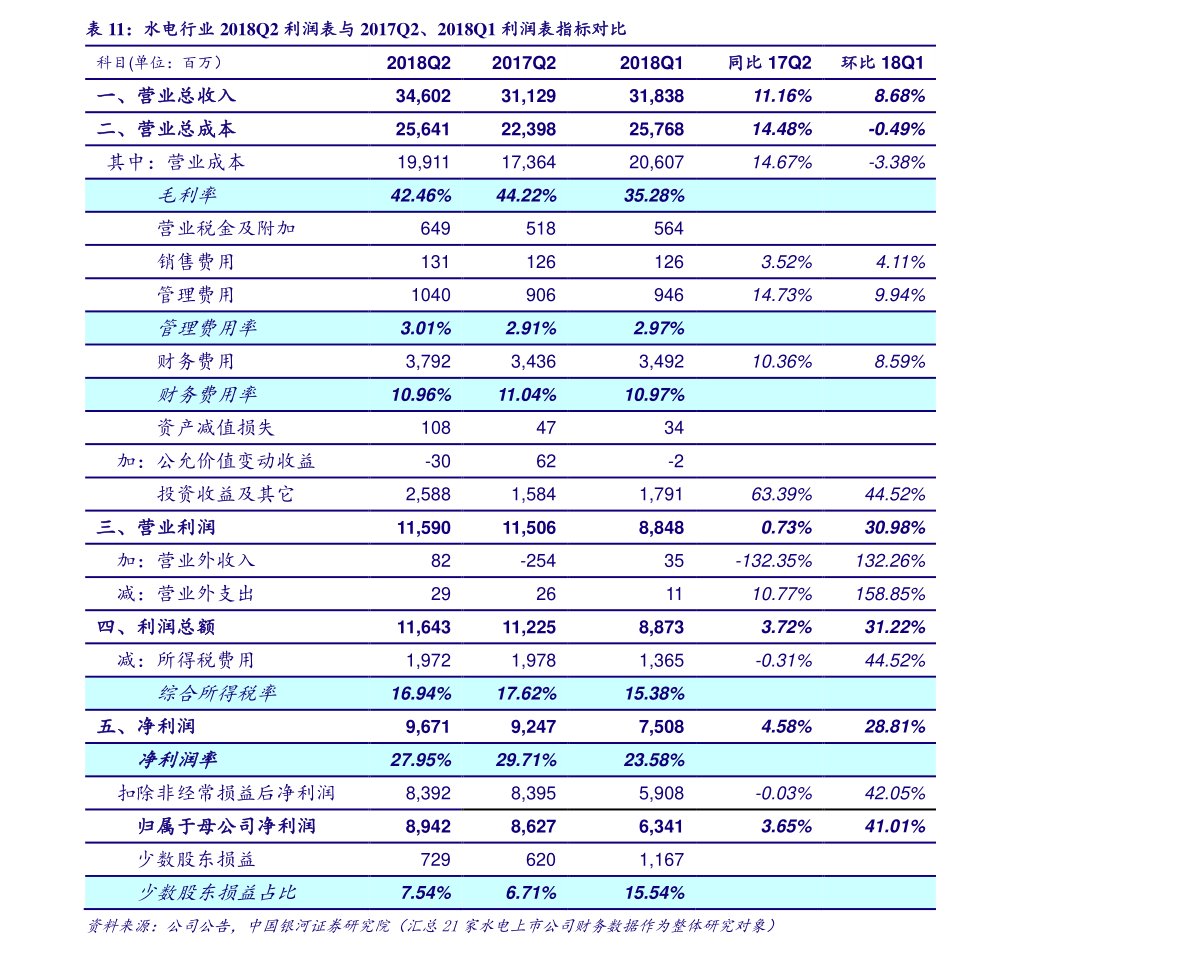Click the 27.95% net profit margin value
The height and width of the screenshot is (954, 1191).
click(420, 760)
